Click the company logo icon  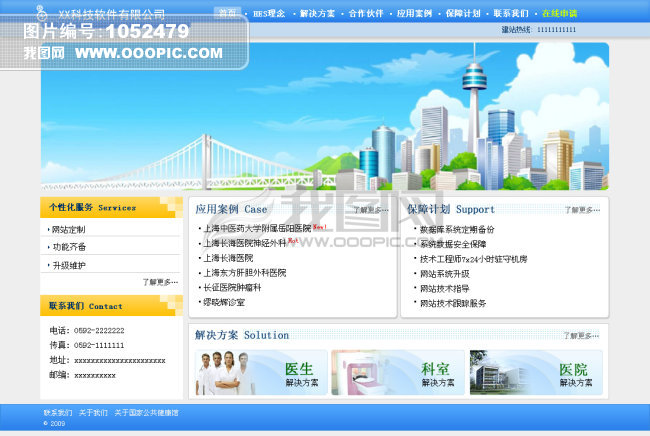pyautogui.click(x=41, y=13)
